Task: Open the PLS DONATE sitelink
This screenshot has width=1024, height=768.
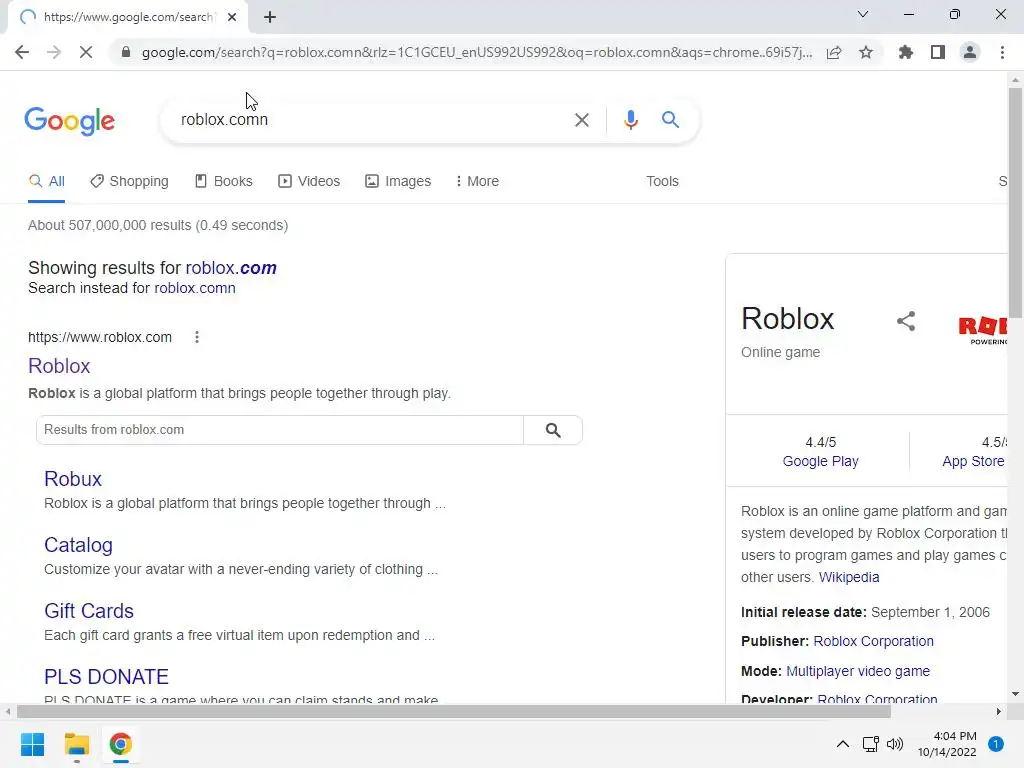Action: point(106,677)
